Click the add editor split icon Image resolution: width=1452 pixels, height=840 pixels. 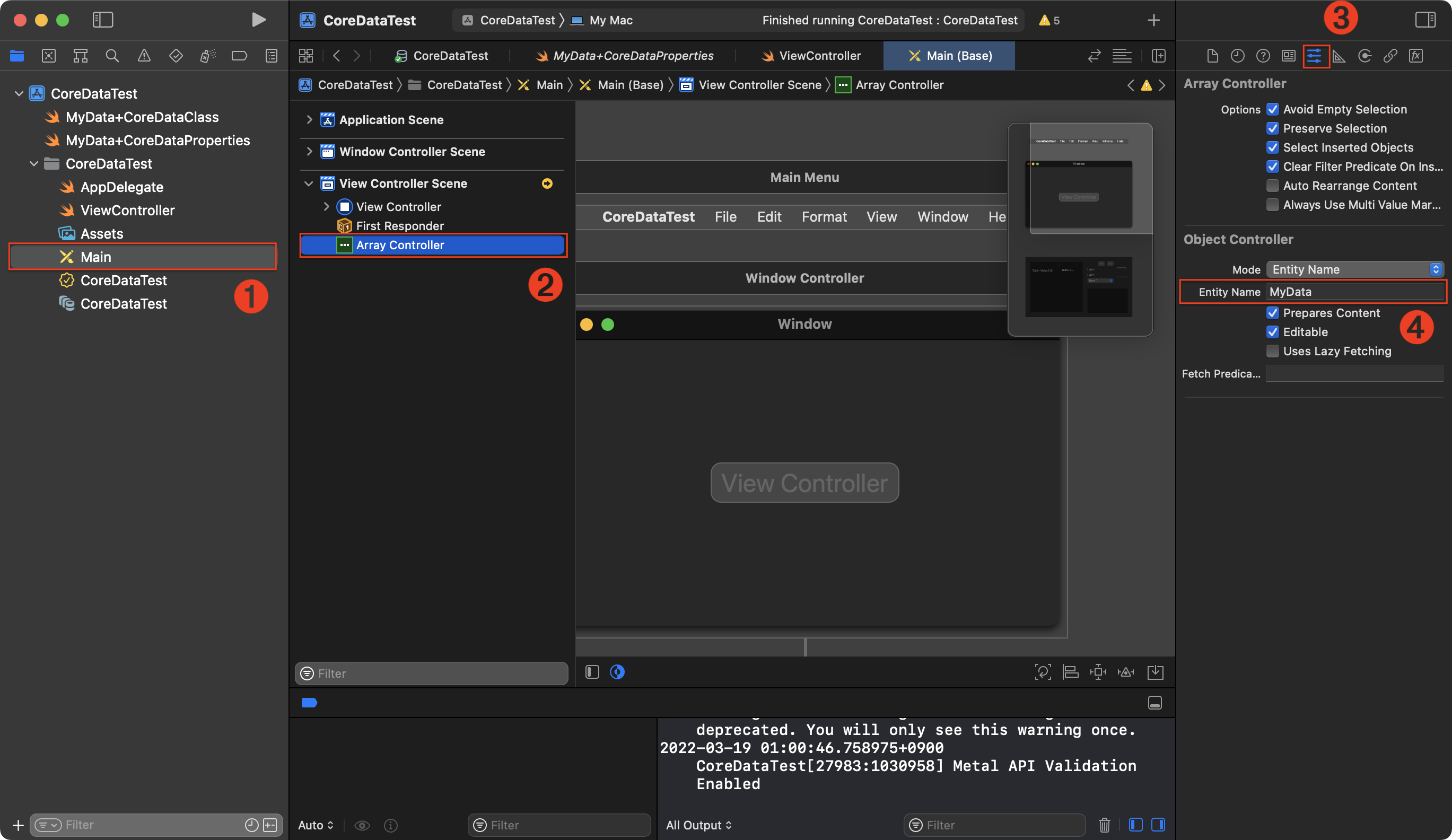pos(1158,56)
